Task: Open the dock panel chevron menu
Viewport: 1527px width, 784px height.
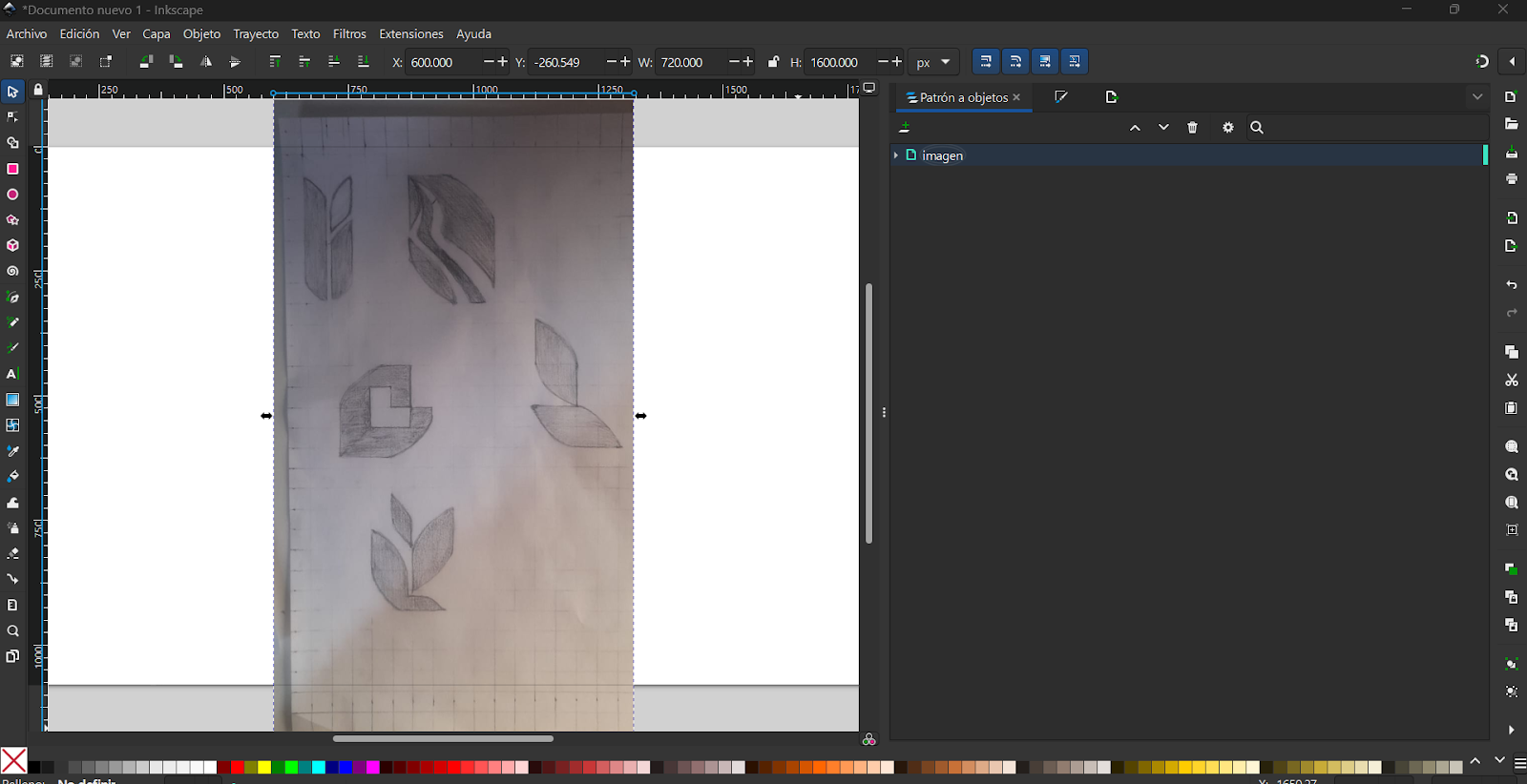Action: click(1477, 97)
